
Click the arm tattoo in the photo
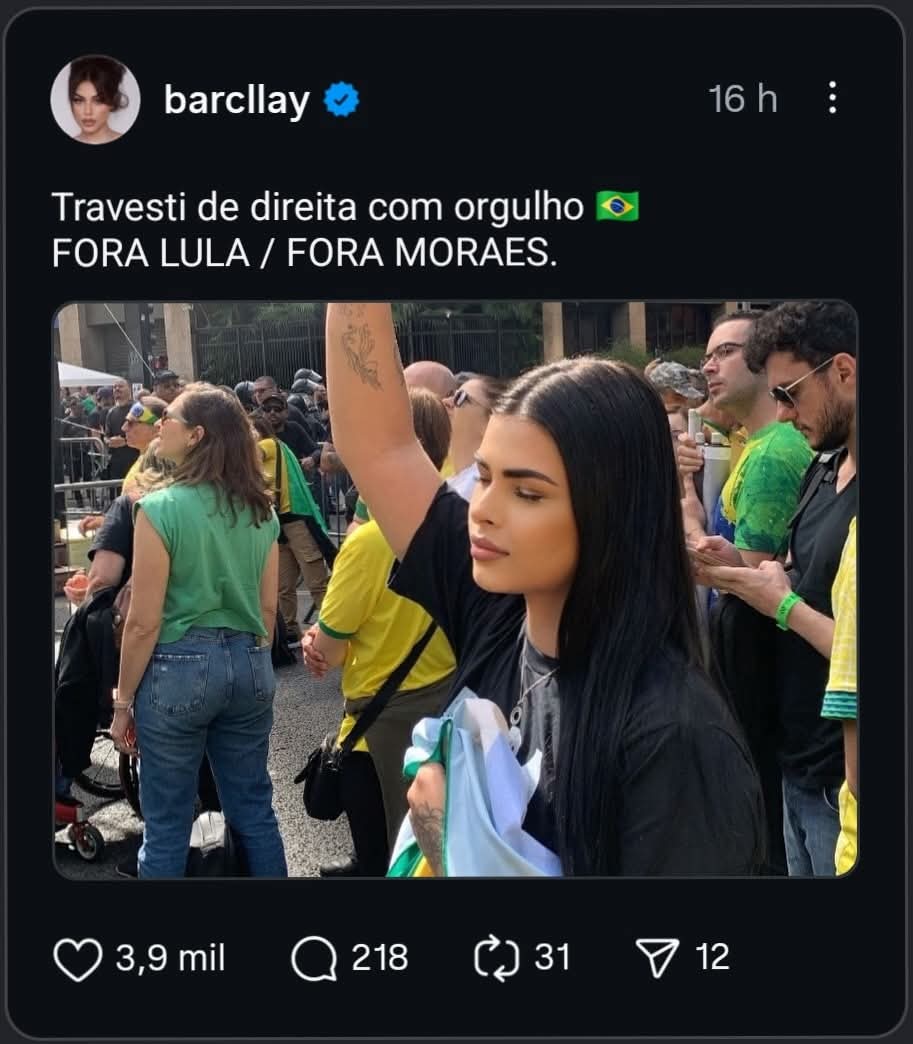tap(362, 346)
